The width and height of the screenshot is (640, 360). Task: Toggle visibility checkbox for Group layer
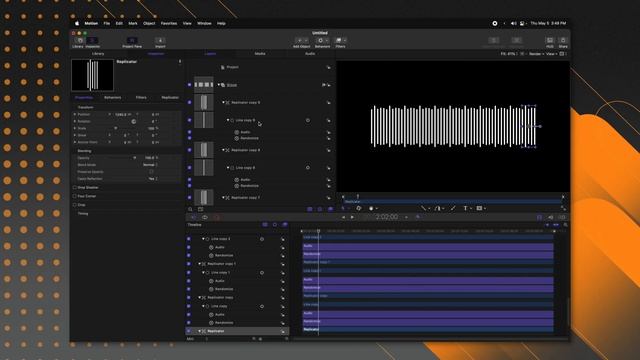click(x=189, y=85)
